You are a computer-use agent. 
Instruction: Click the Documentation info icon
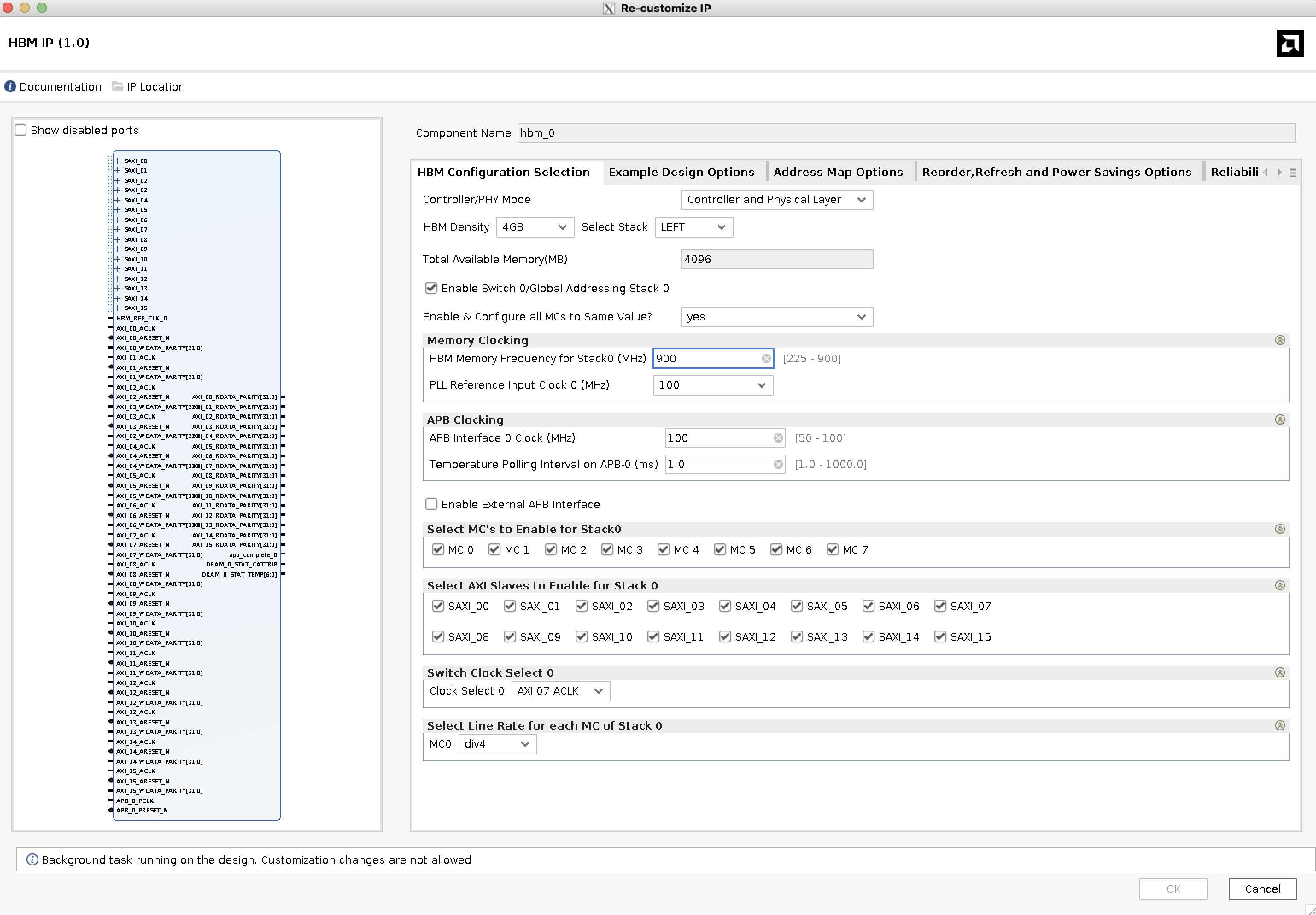tap(10, 87)
